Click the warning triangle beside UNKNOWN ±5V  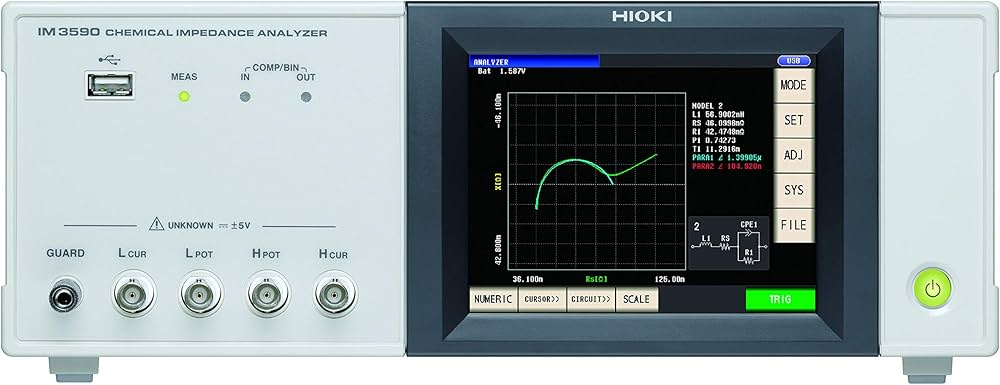[156, 224]
